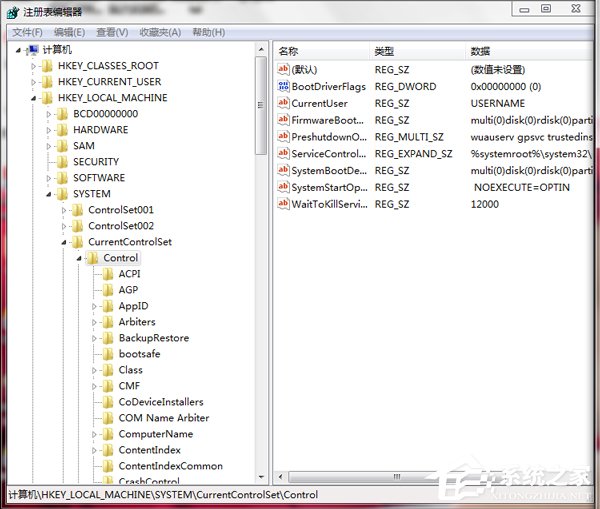Click the SystemStartOp... value icon
The image size is (600, 509).
pos(283,187)
